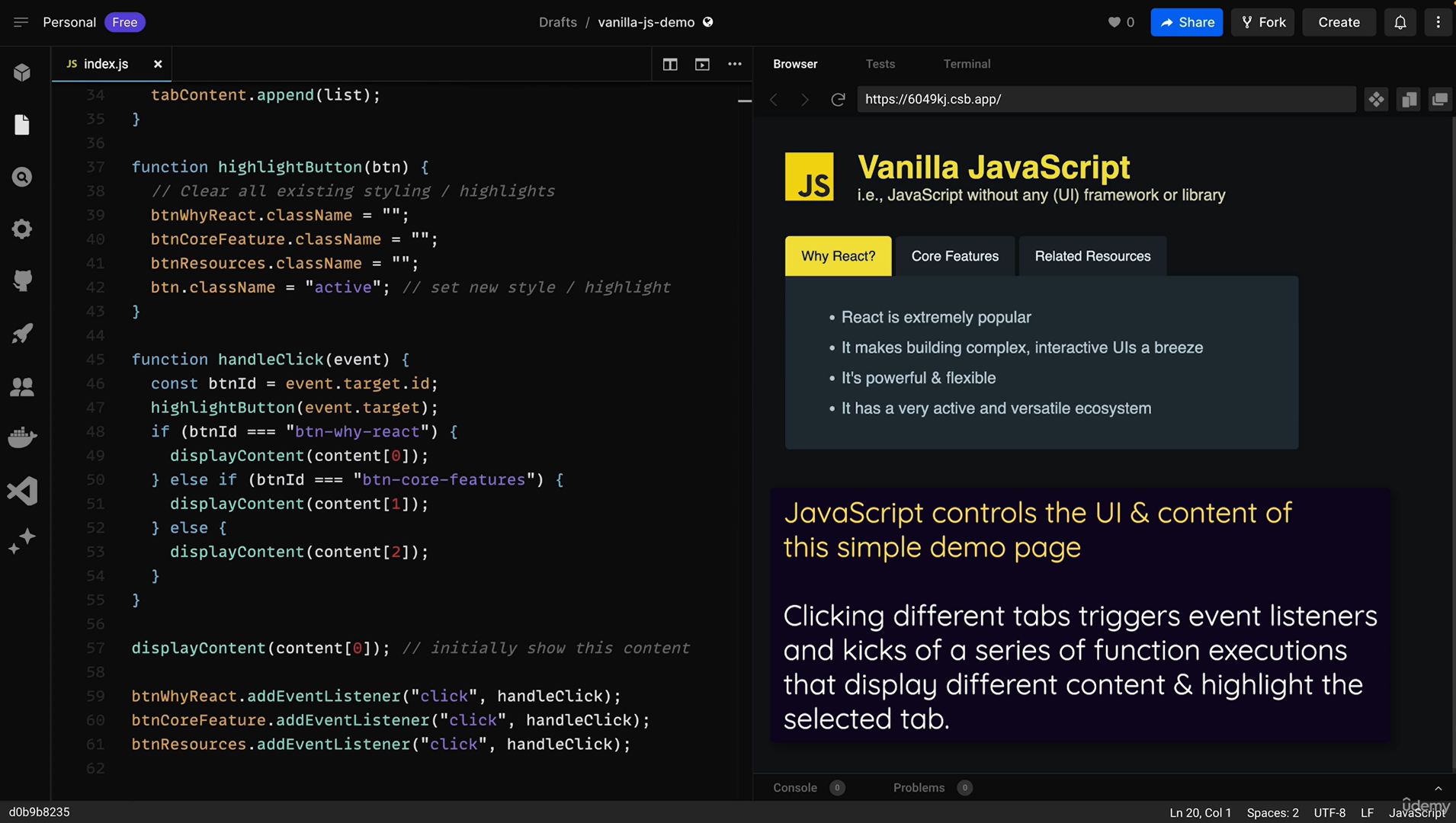This screenshot has width=1456, height=823.
Task: Click the minimap marker at editor's right edge
Action: pyautogui.click(x=745, y=101)
